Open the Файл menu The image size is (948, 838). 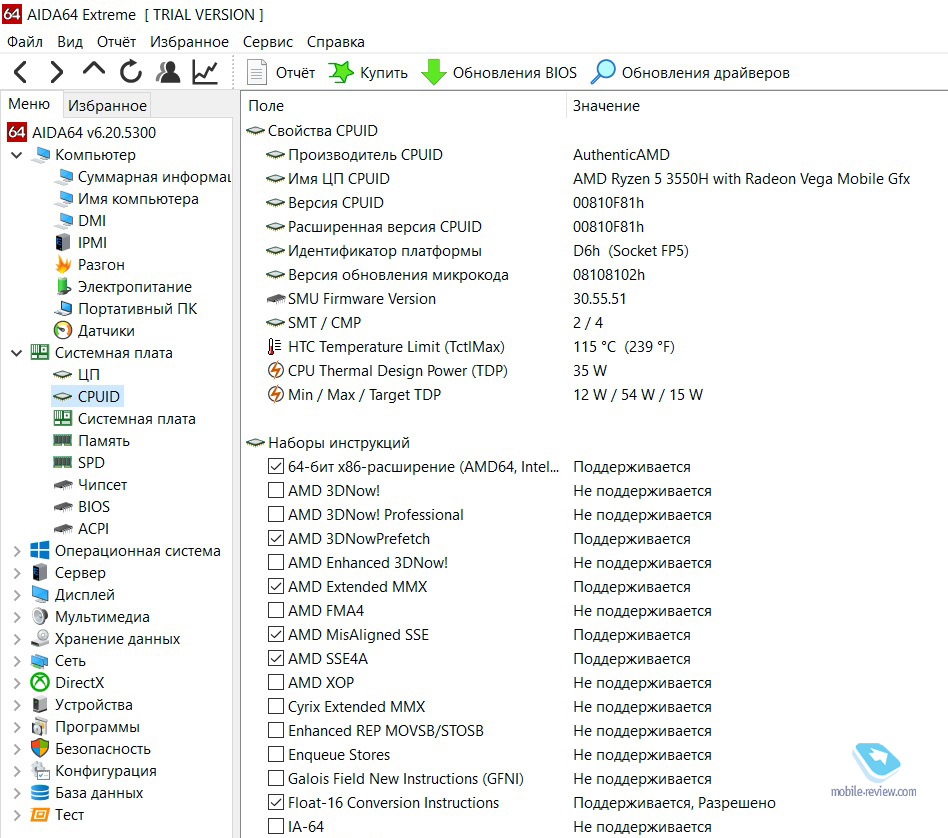point(25,42)
